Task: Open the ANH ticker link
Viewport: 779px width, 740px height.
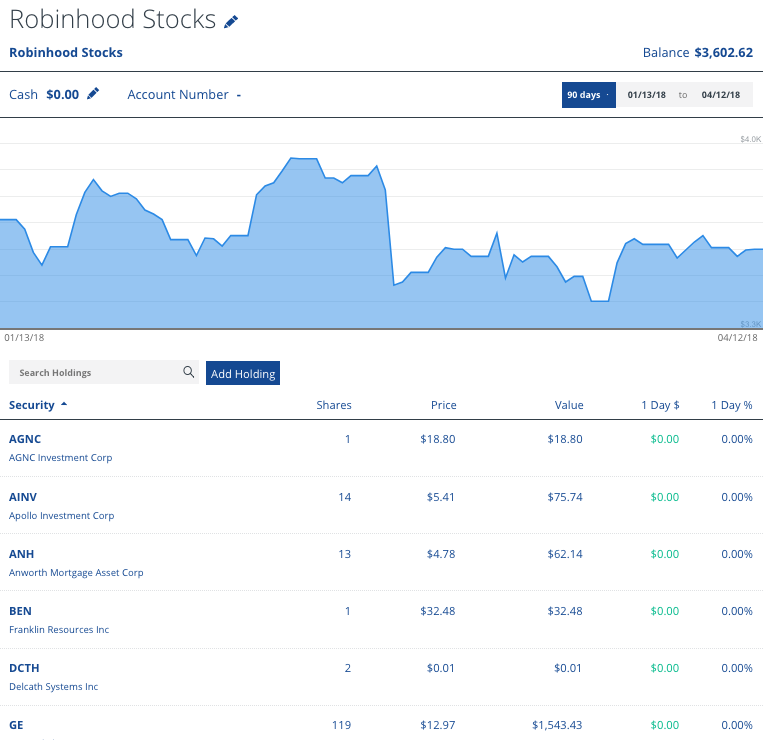Action: tap(21, 554)
